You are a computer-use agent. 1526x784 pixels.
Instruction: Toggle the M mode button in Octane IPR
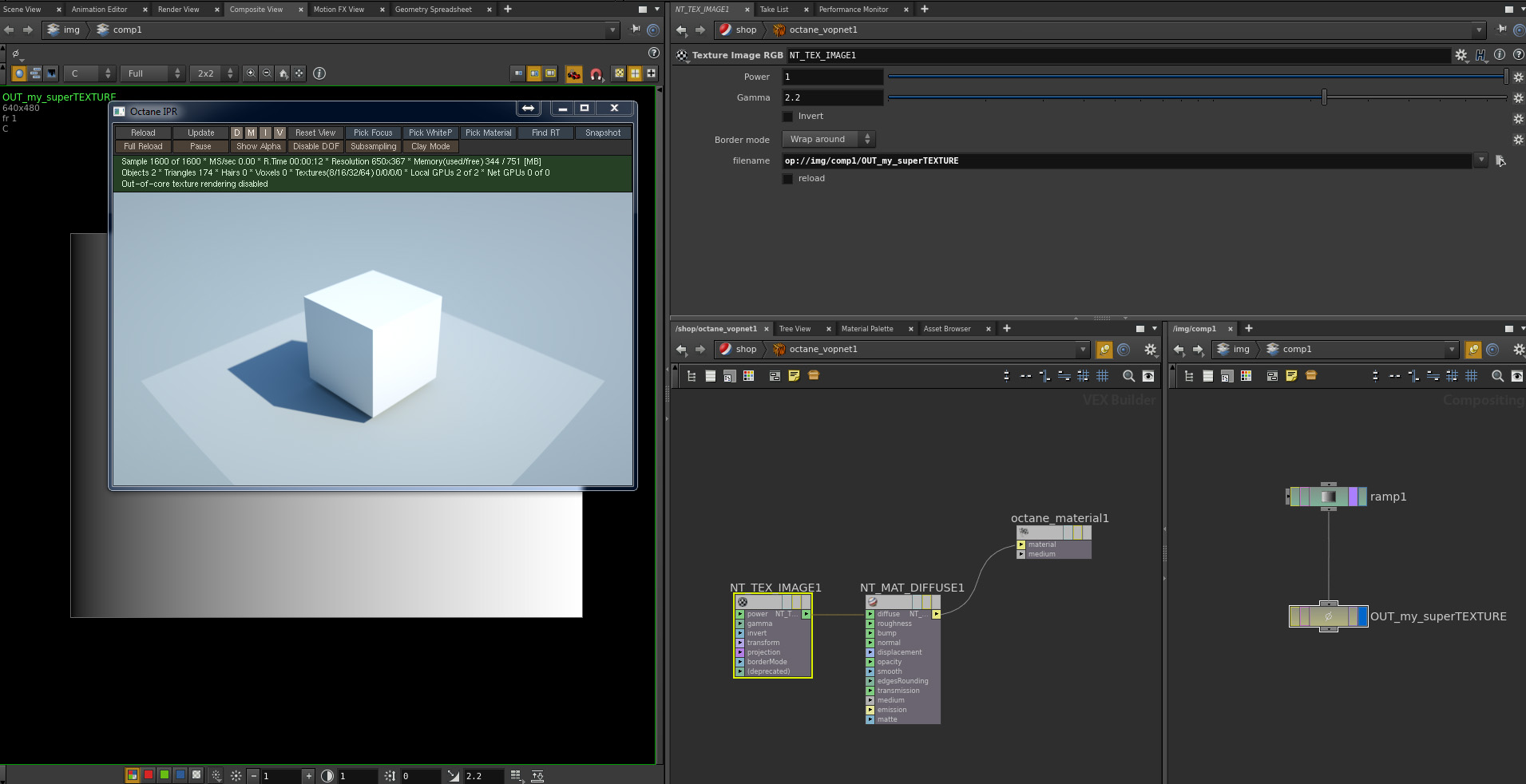251,133
